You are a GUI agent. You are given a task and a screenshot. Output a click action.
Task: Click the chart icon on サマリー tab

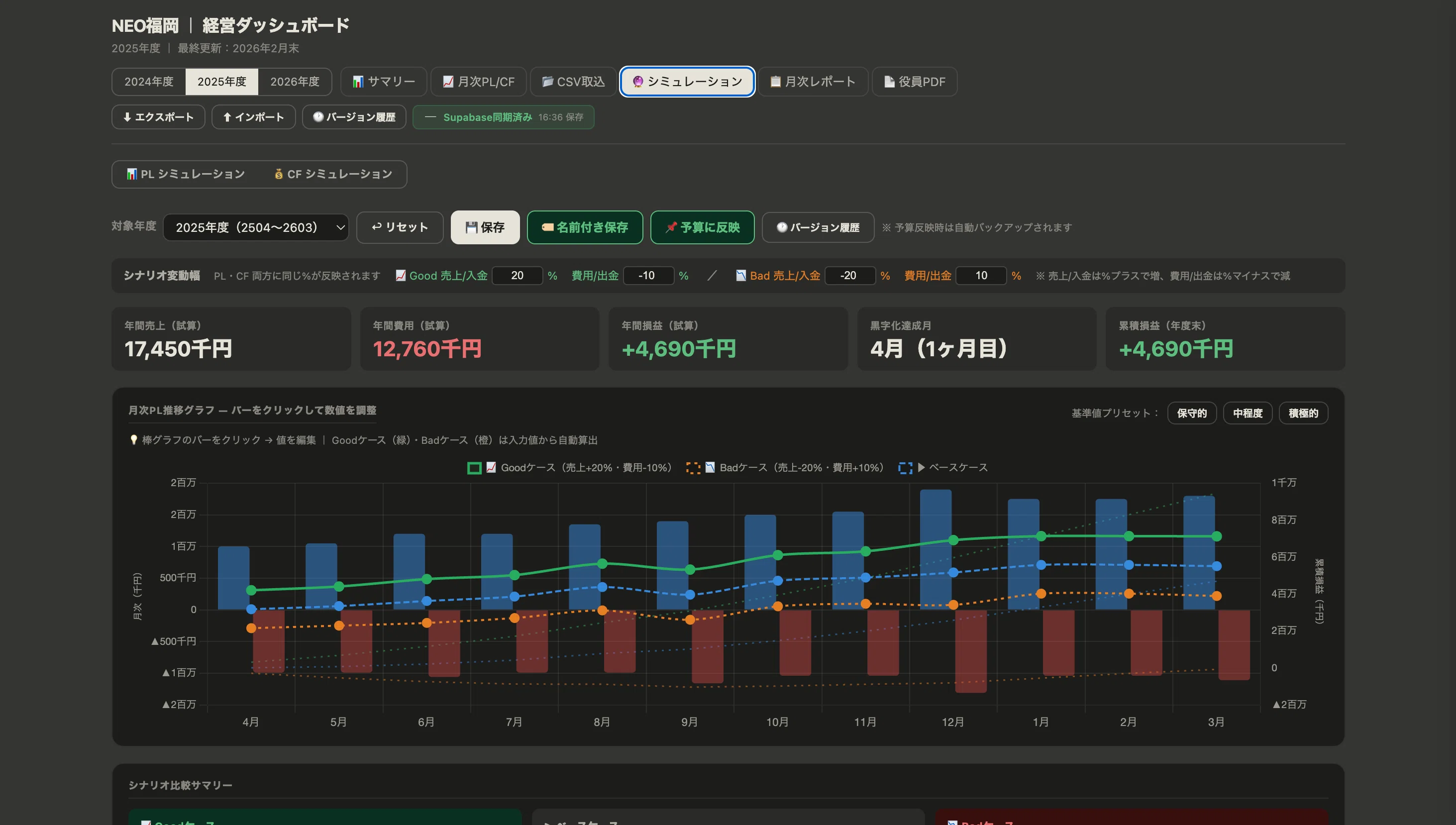(358, 82)
